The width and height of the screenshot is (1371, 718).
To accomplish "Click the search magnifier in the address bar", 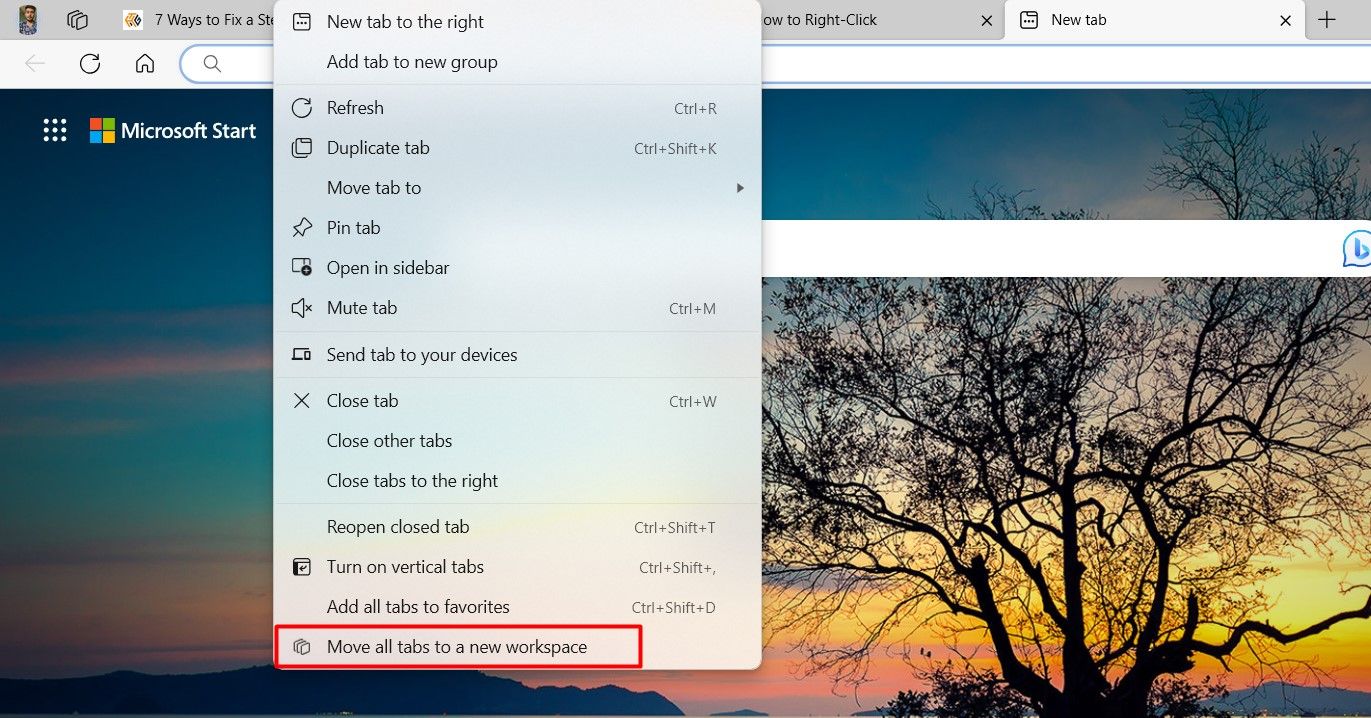I will click(211, 63).
